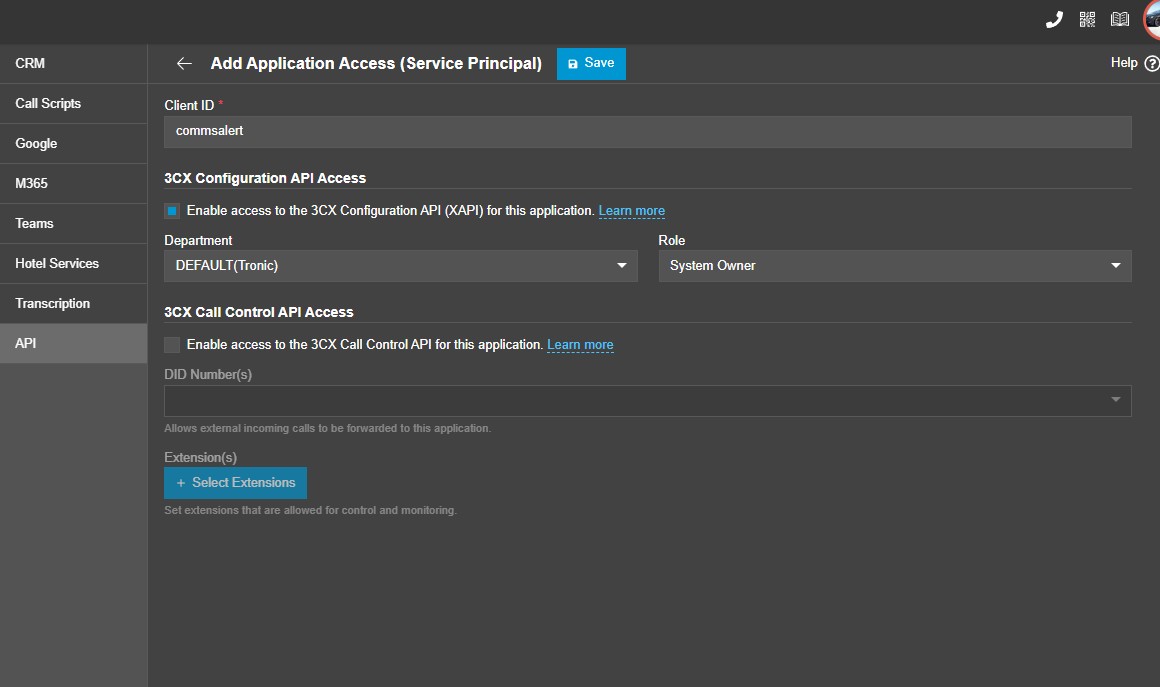This screenshot has width=1160, height=687.
Task: Open the Hotel Services section
Action: point(73,263)
